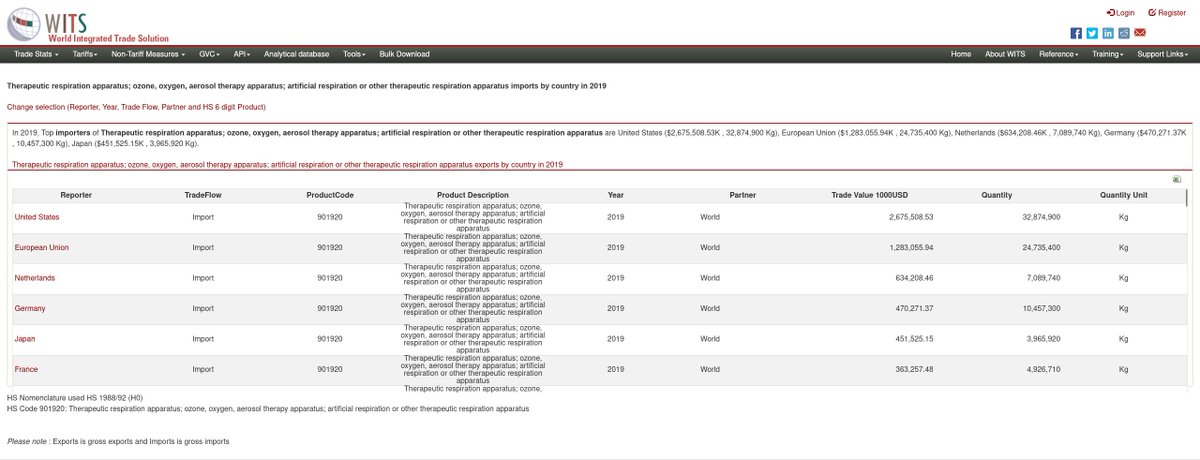This screenshot has width=1200, height=460.
Task: Select trade value 363,257.48
Action: pos(914,369)
